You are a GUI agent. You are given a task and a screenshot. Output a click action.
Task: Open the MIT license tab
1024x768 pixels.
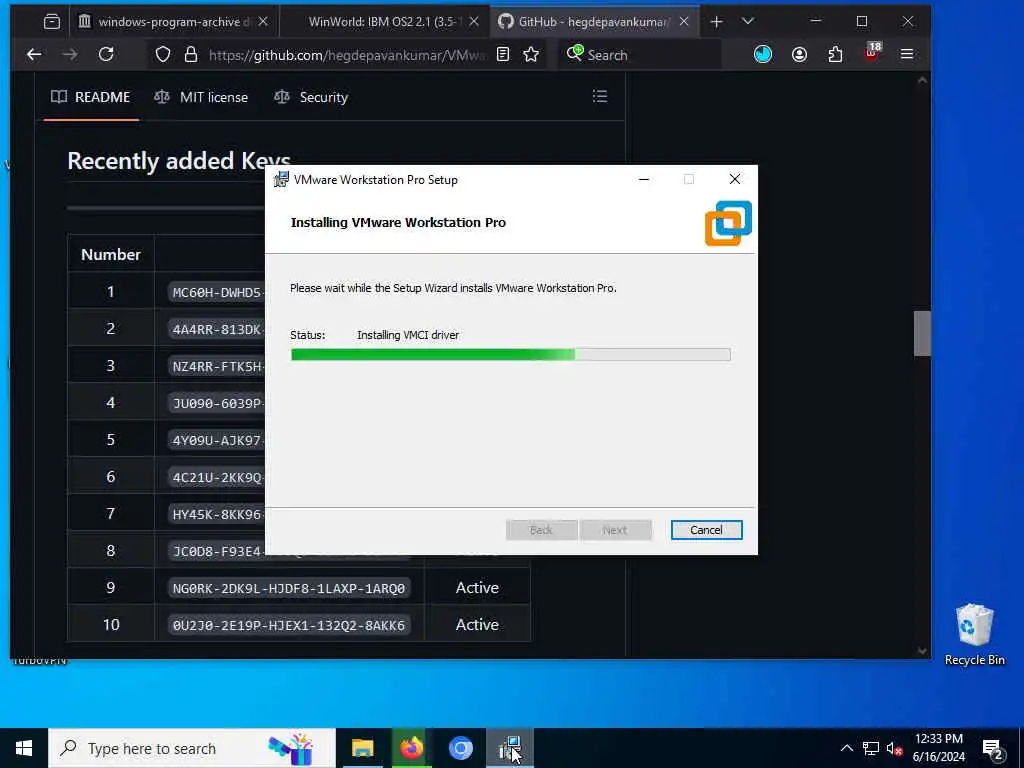[201, 97]
